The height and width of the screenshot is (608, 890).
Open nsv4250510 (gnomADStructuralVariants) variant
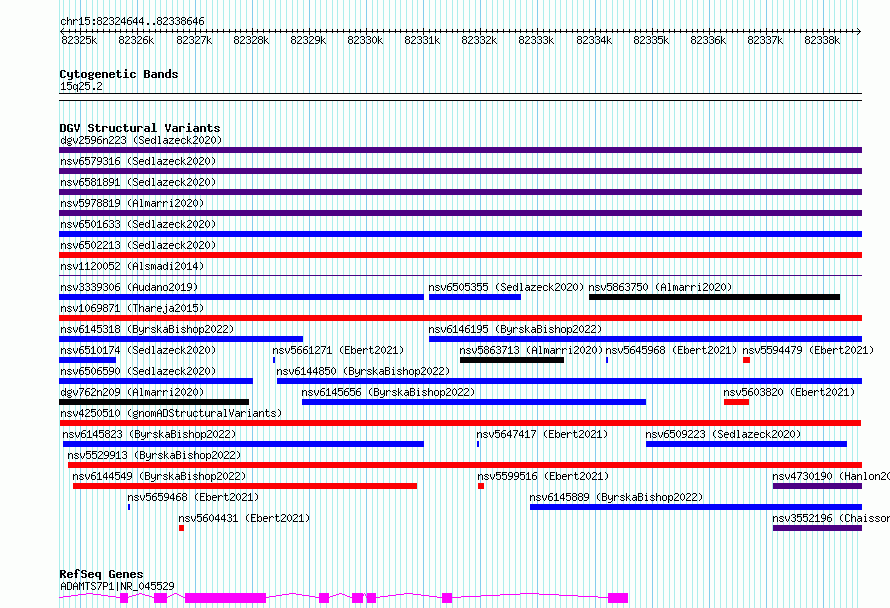pyautogui.click(x=171, y=413)
